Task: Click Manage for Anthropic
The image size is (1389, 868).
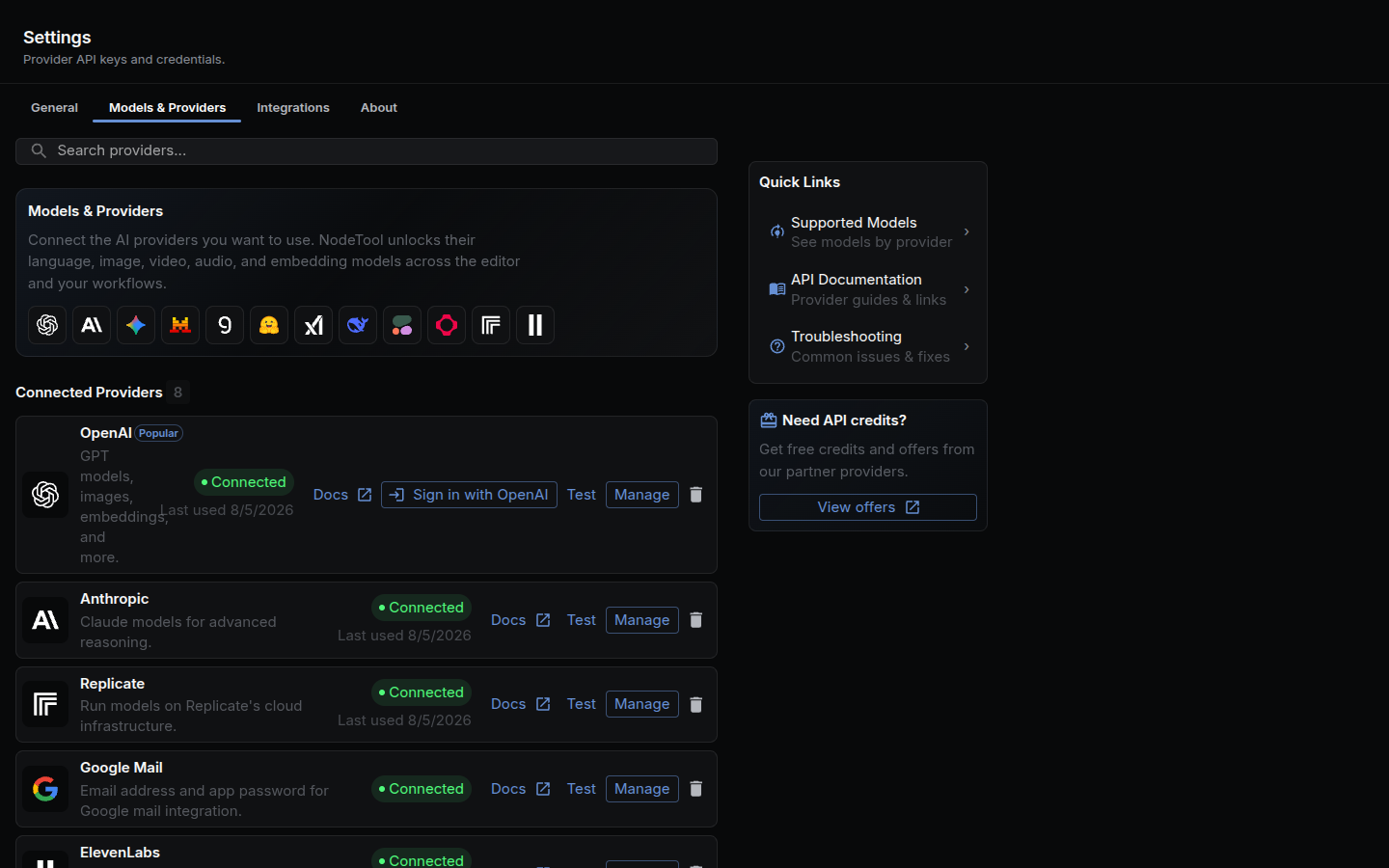Action: pyautogui.click(x=642, y=620)
